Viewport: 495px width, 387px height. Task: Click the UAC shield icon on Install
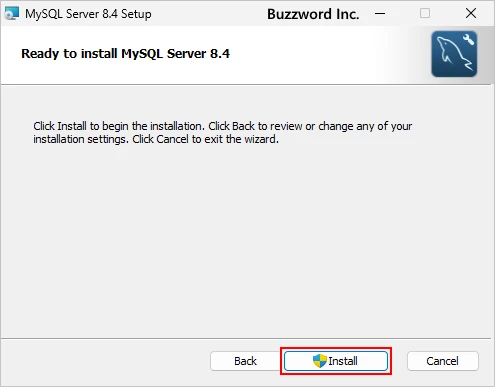click(x=320, y=361)
